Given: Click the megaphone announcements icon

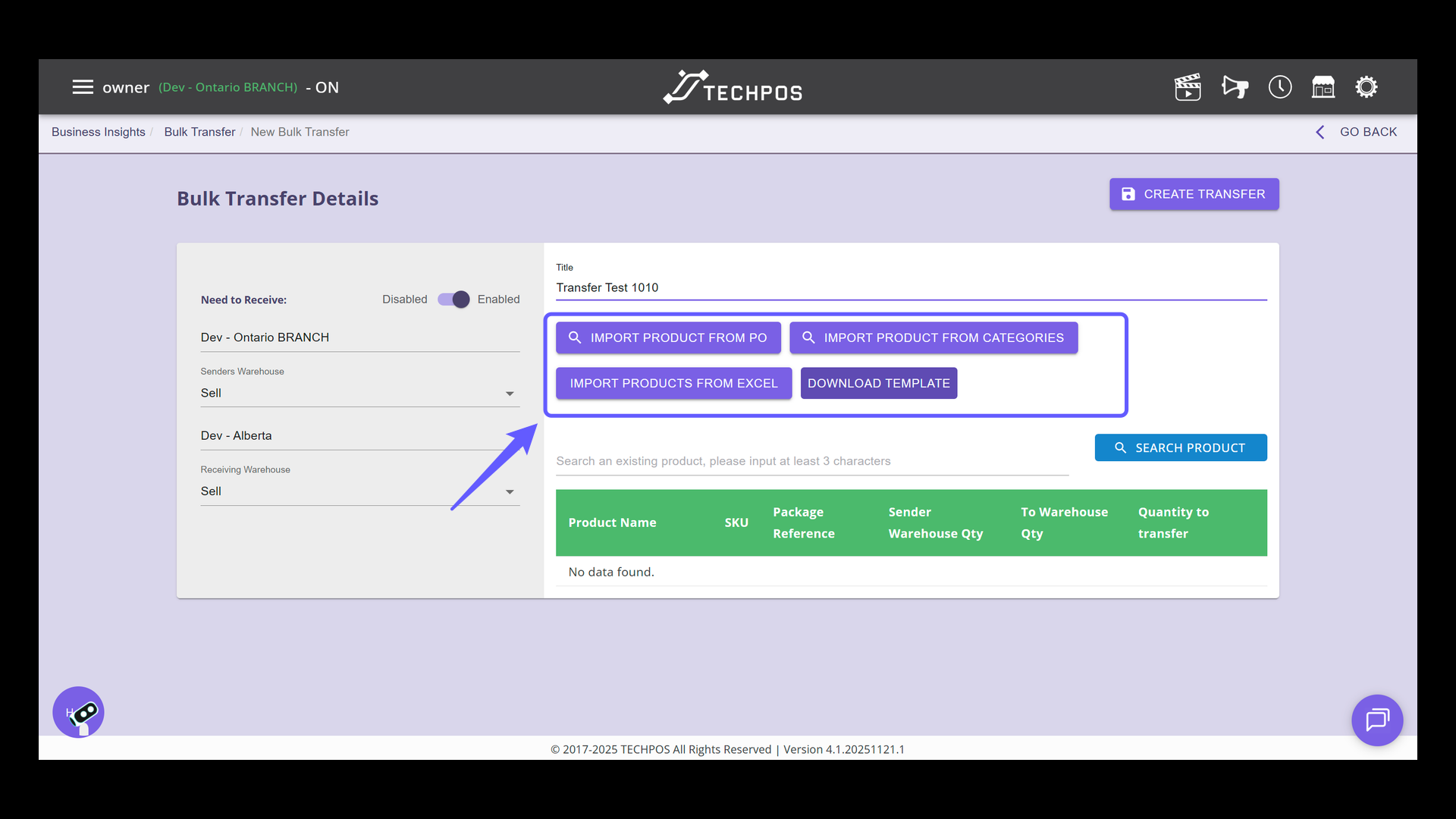Looking at the screenshot, I should pos(1235,87).
